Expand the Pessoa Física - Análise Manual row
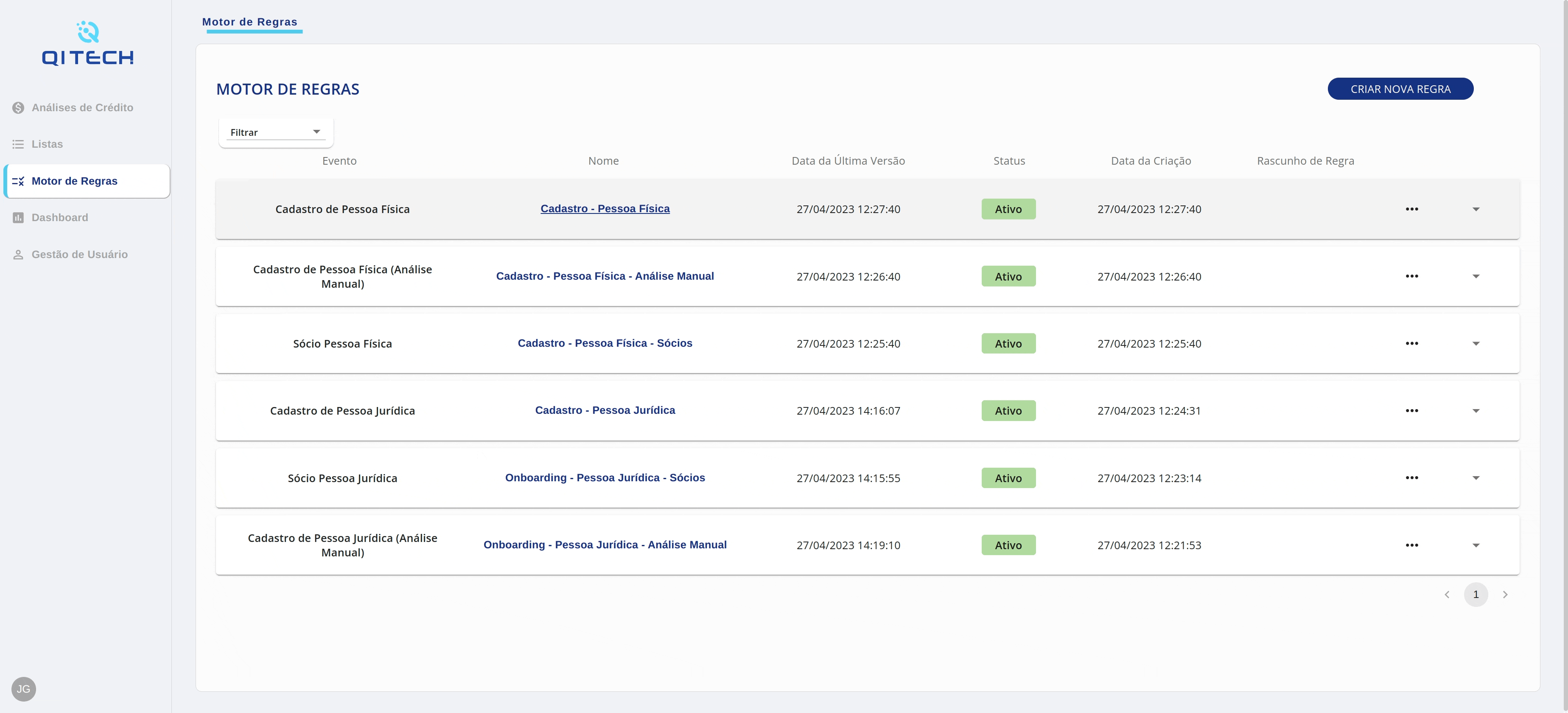This screenshot has height=713, width=1568. point(1476,276)
